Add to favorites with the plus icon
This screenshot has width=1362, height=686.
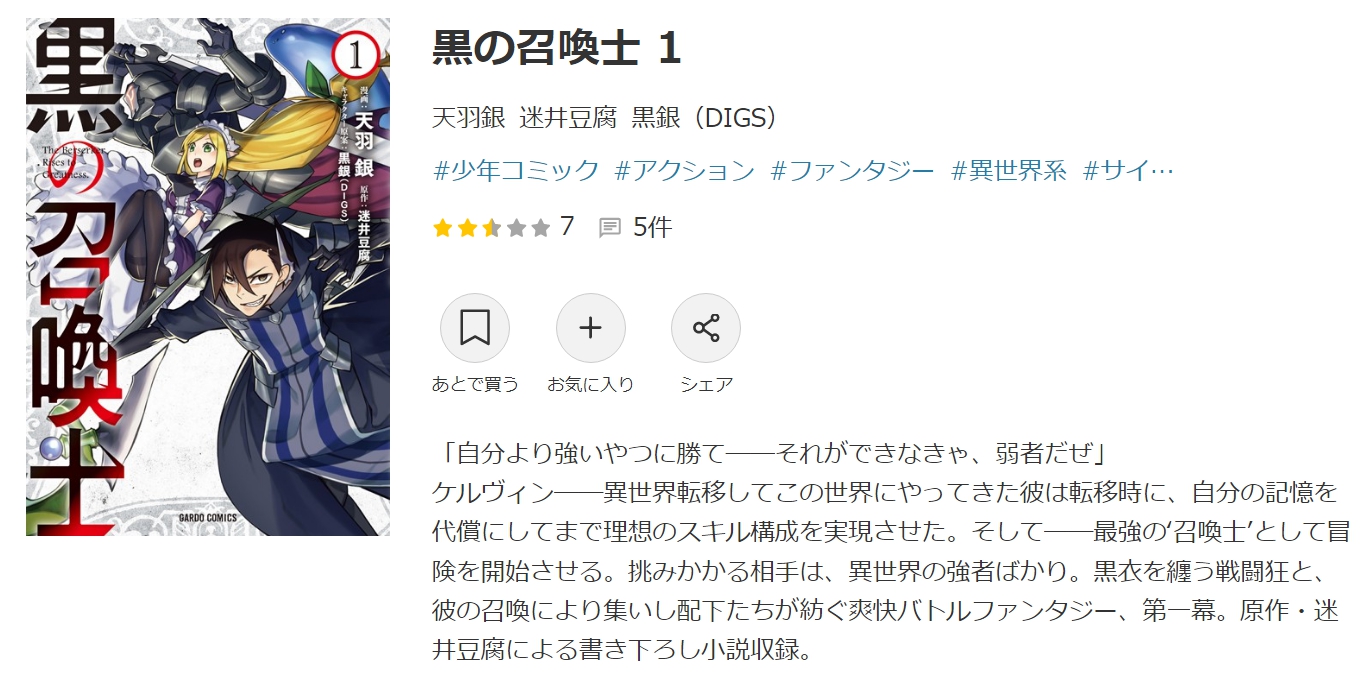[x=591, y=328]
